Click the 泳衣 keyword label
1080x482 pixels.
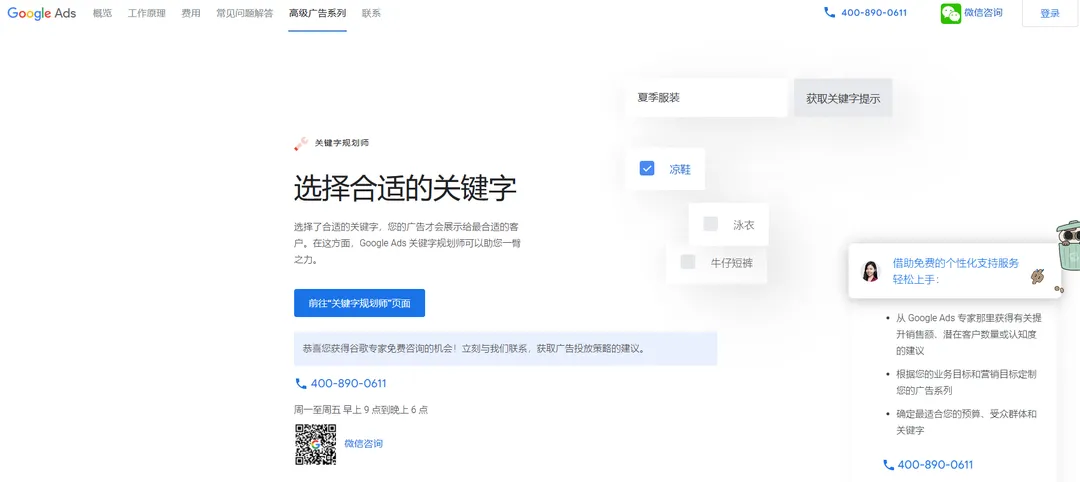click(743, 224)
